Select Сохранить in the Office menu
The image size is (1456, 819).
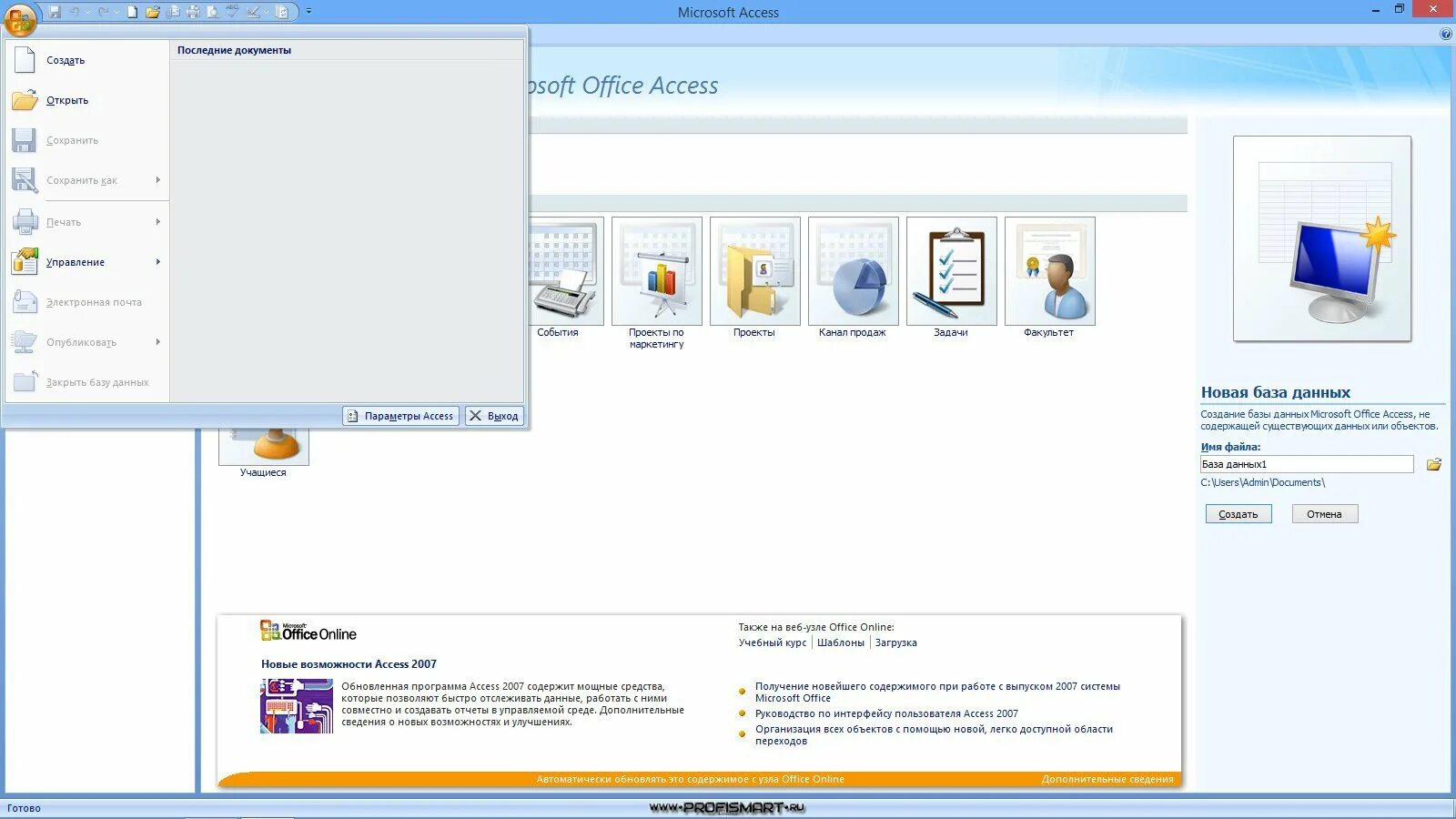(x=87, y=140)
